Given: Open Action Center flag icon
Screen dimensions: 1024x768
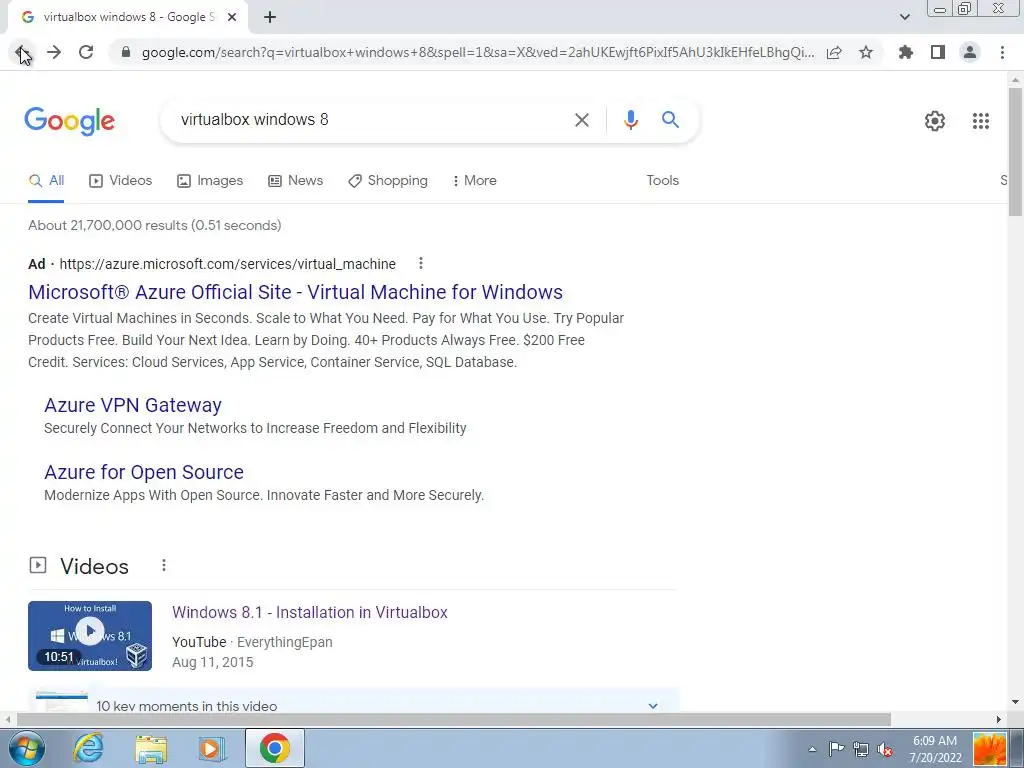Looking at the screenshot, I should (x=836, y=749).
